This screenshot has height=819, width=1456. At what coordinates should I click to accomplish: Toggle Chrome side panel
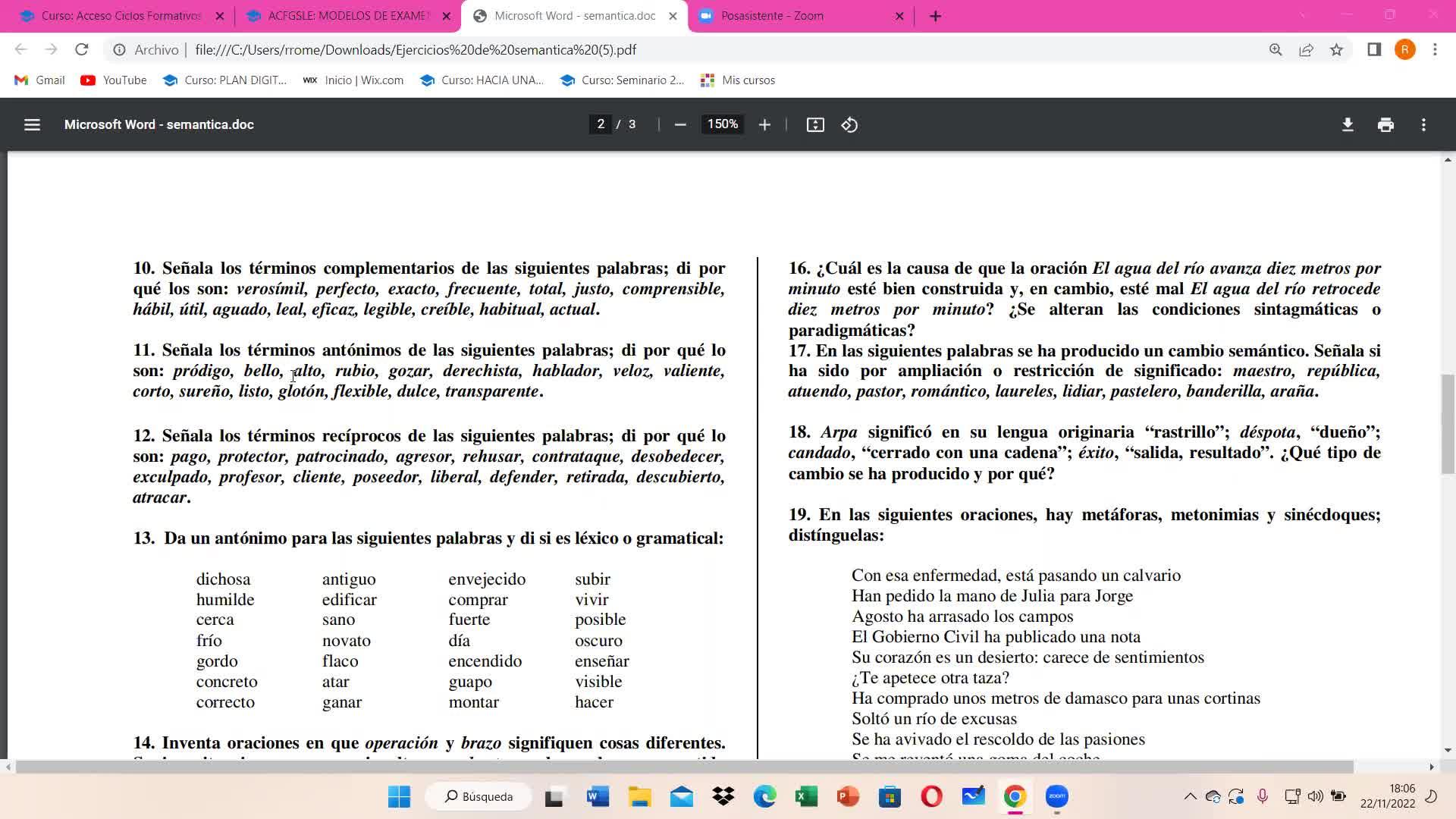click(x=1374, y=50)
